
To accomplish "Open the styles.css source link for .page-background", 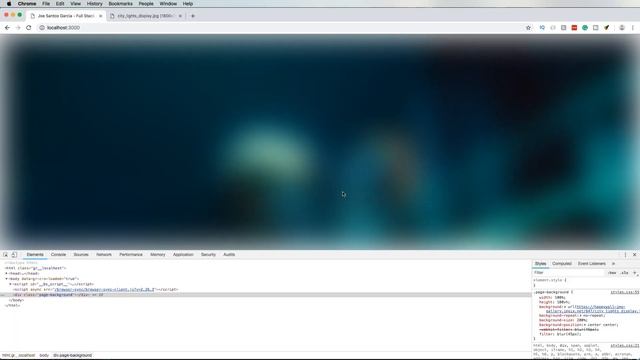I will click(624, 292).
